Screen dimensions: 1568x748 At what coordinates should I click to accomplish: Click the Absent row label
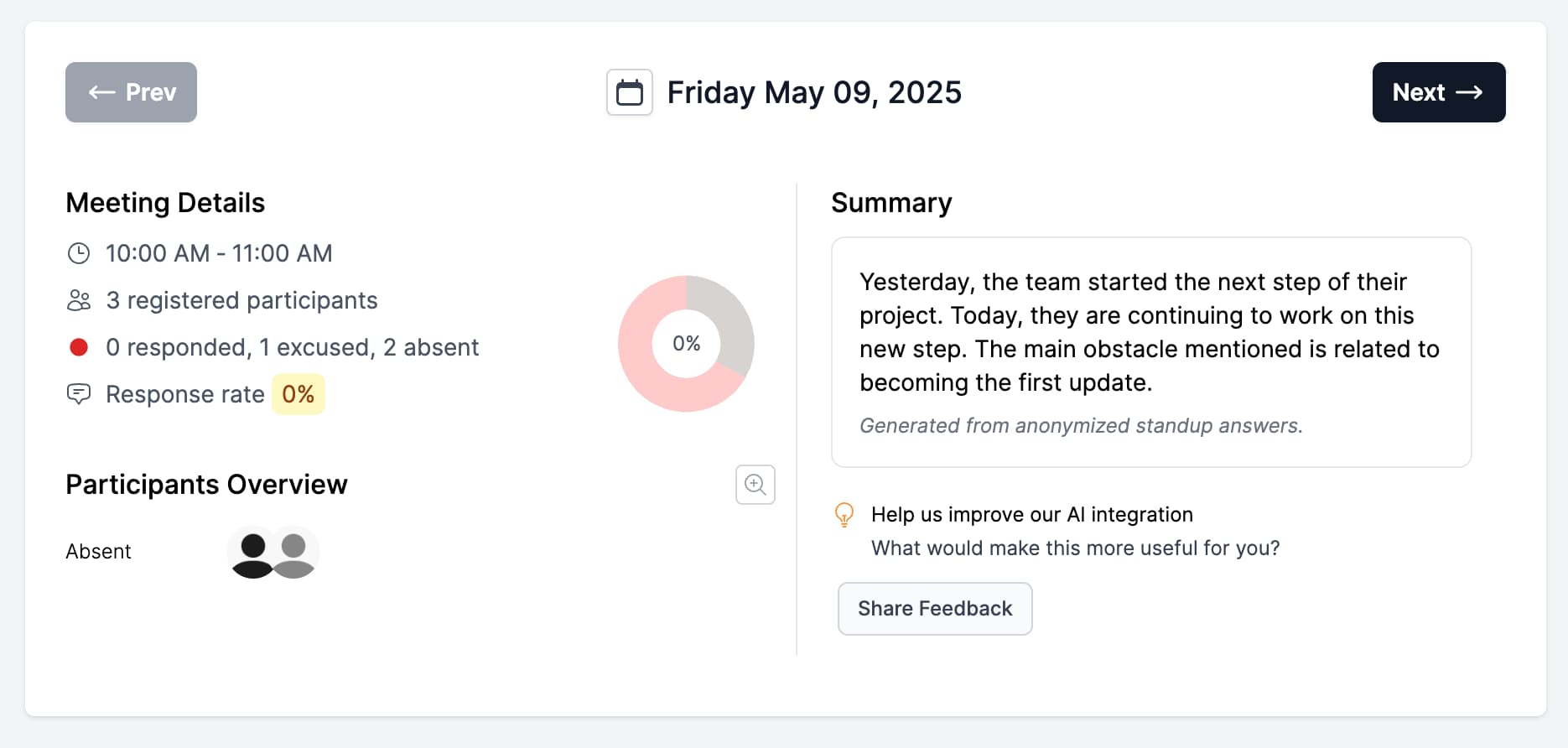[x=98, y=552]
